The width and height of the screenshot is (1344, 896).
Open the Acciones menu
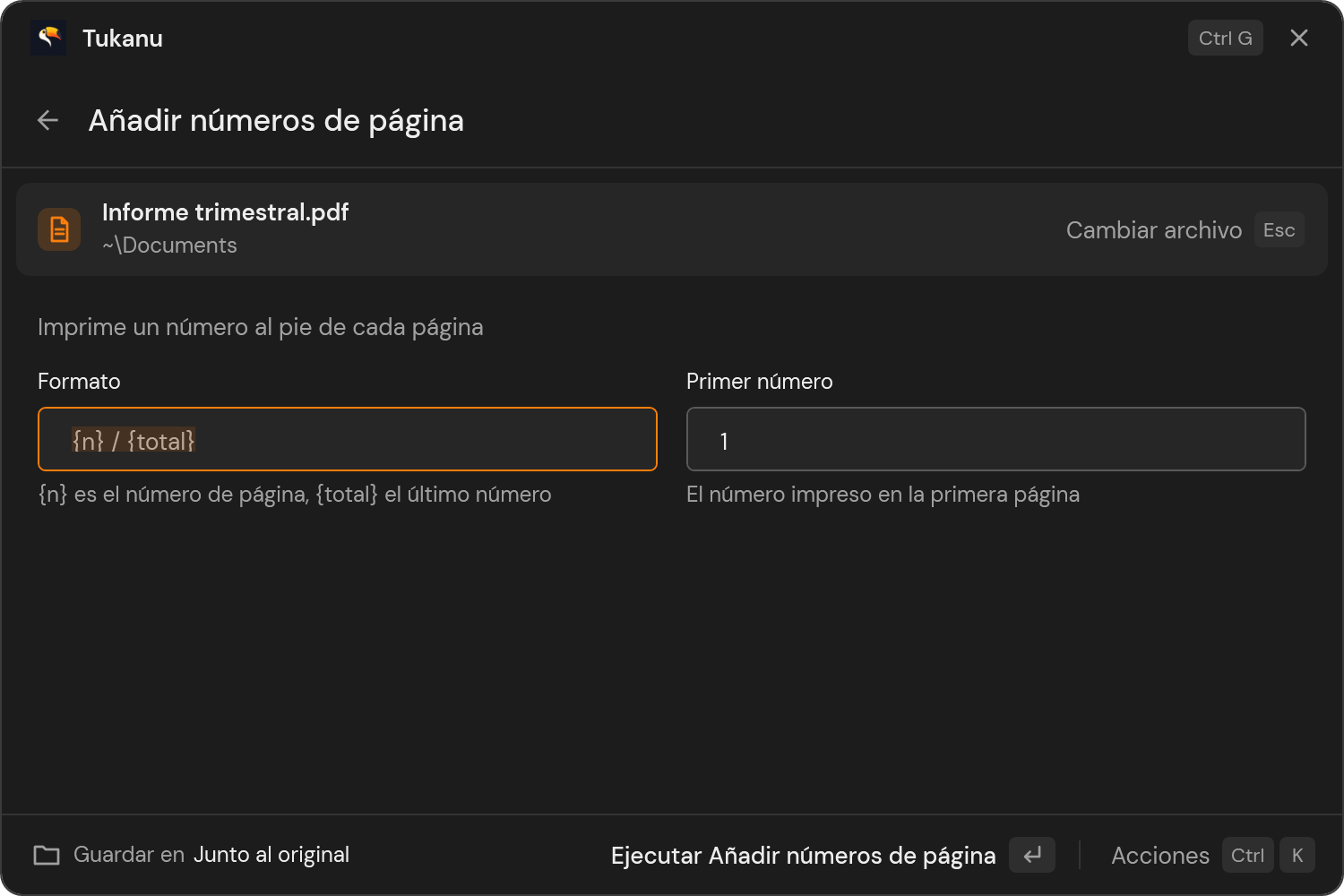(1160, 856)
